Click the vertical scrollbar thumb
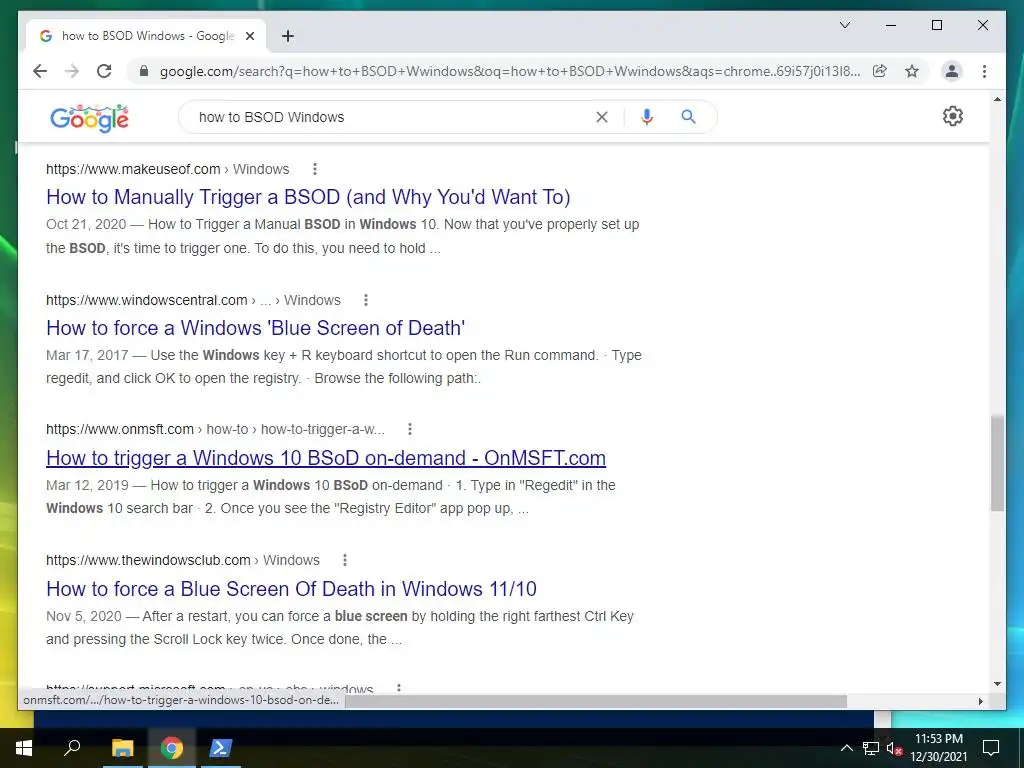The image size is (1024, 768). click(x=997, y=462)
